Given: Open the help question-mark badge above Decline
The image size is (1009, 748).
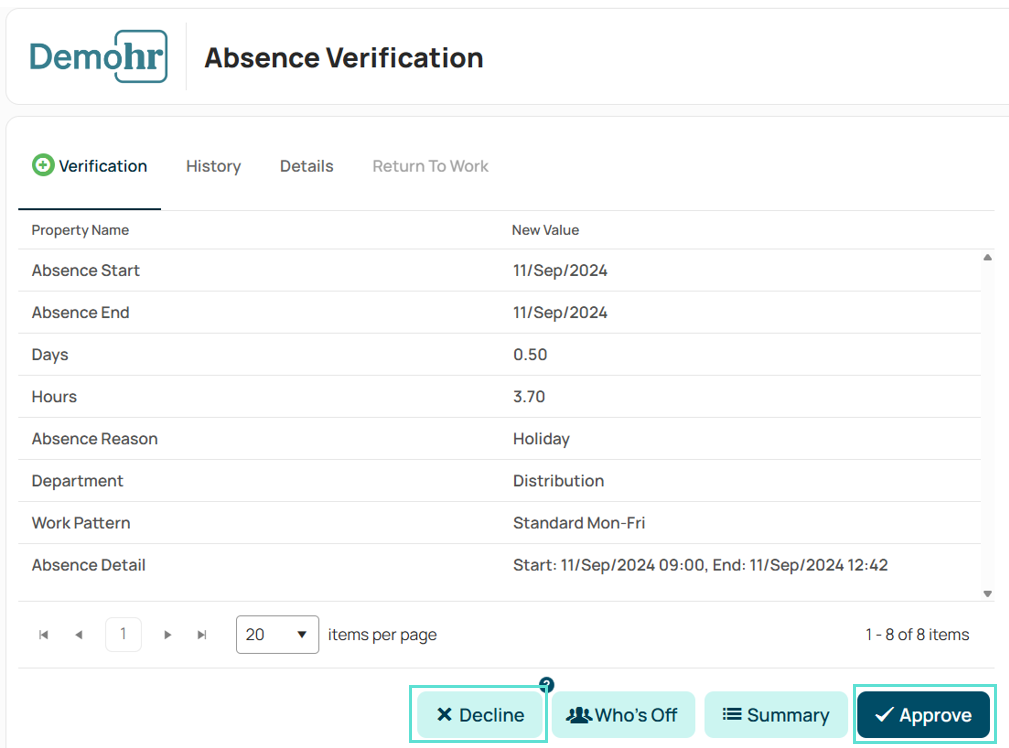Looking at the screenshot, I should coord(546,684).
